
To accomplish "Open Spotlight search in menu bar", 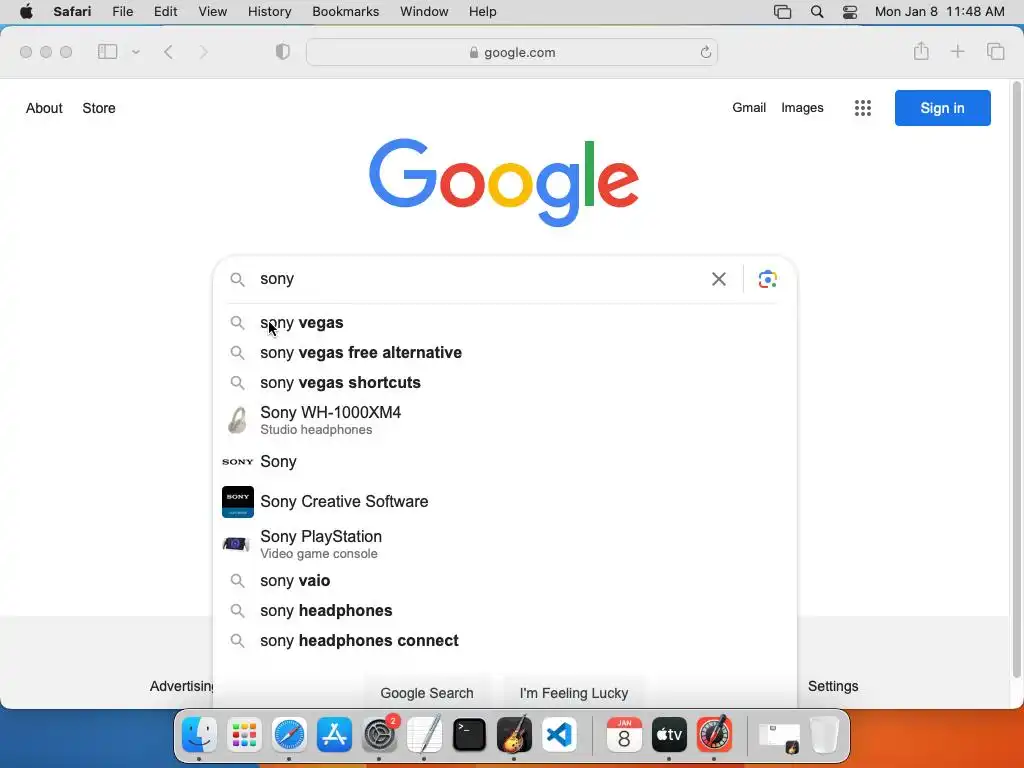I will [817, 12].
